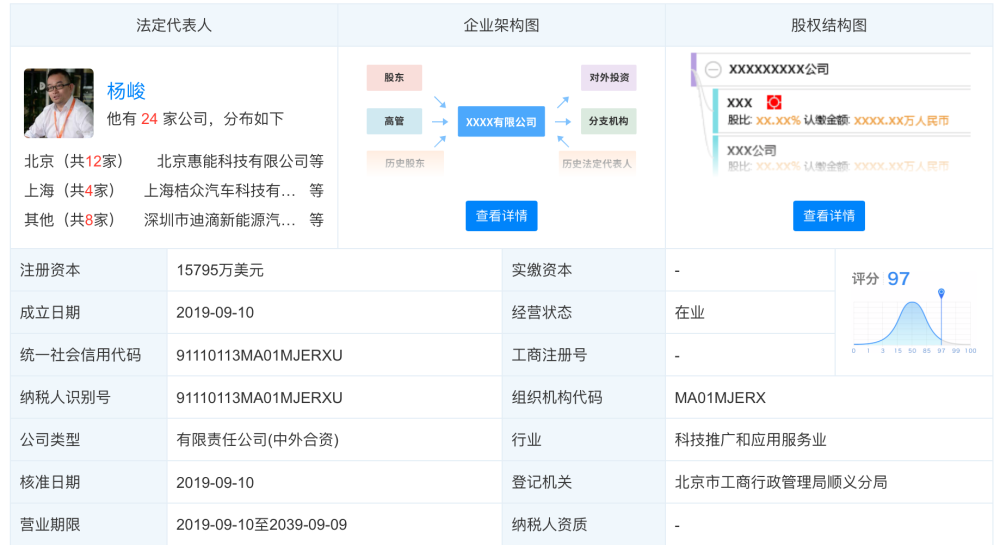The width and height of the screenshot is (1000, 545).
Task: Click 查看详情 under 股权结构图
Action: click(x=828, y=216)
